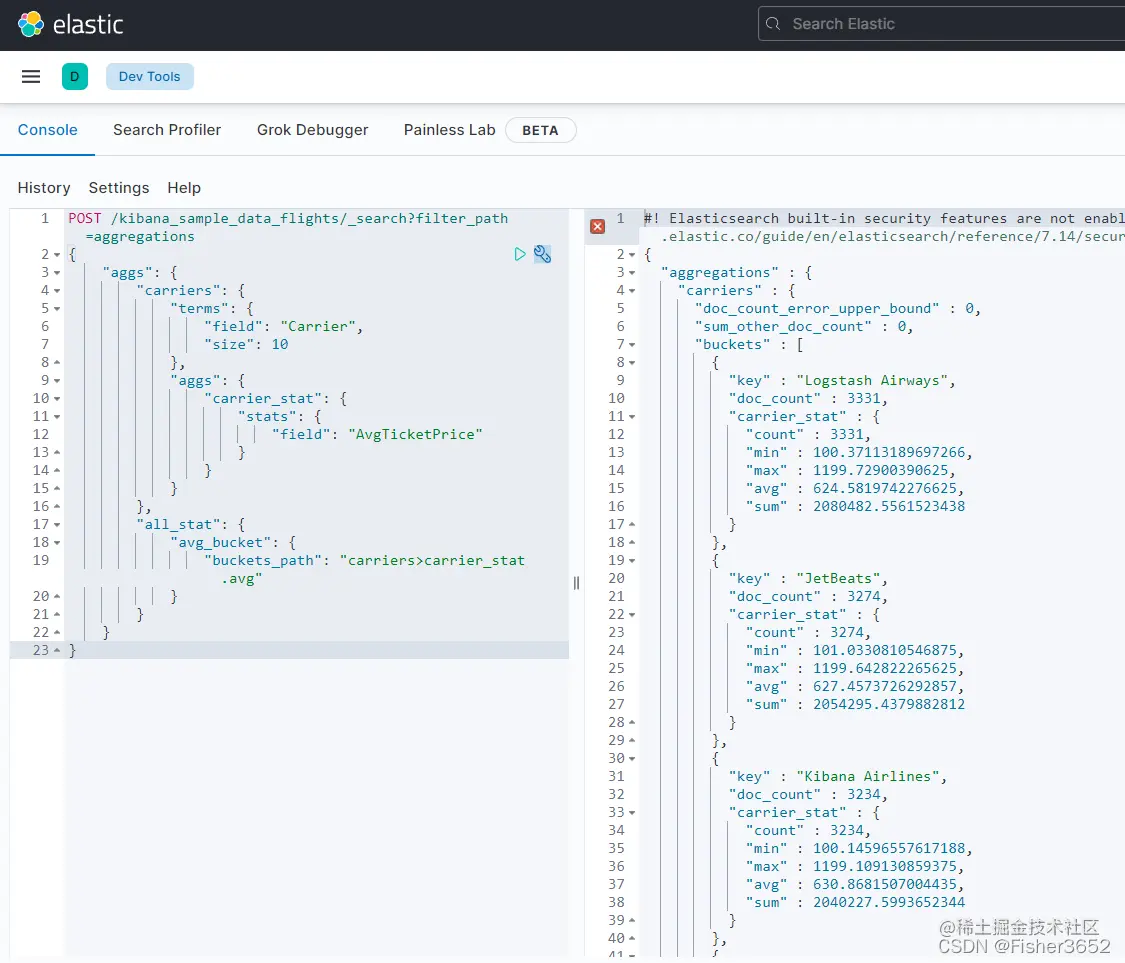Collapse "aggregations" fold at output line 3
Viewport: 1125px width, 963px height.
coord(632,273)
